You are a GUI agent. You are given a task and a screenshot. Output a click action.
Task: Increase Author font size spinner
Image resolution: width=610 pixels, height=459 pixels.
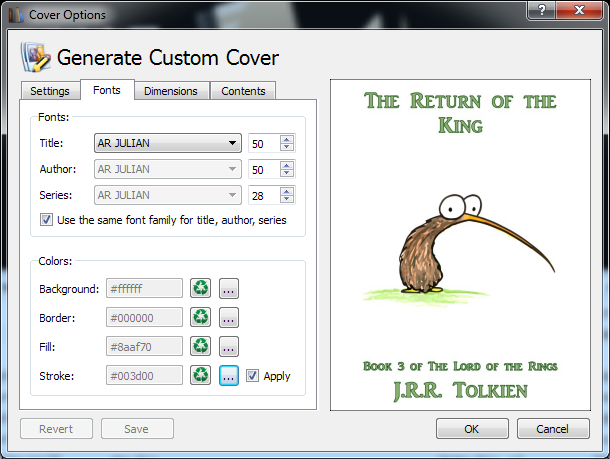pos(287,165)
